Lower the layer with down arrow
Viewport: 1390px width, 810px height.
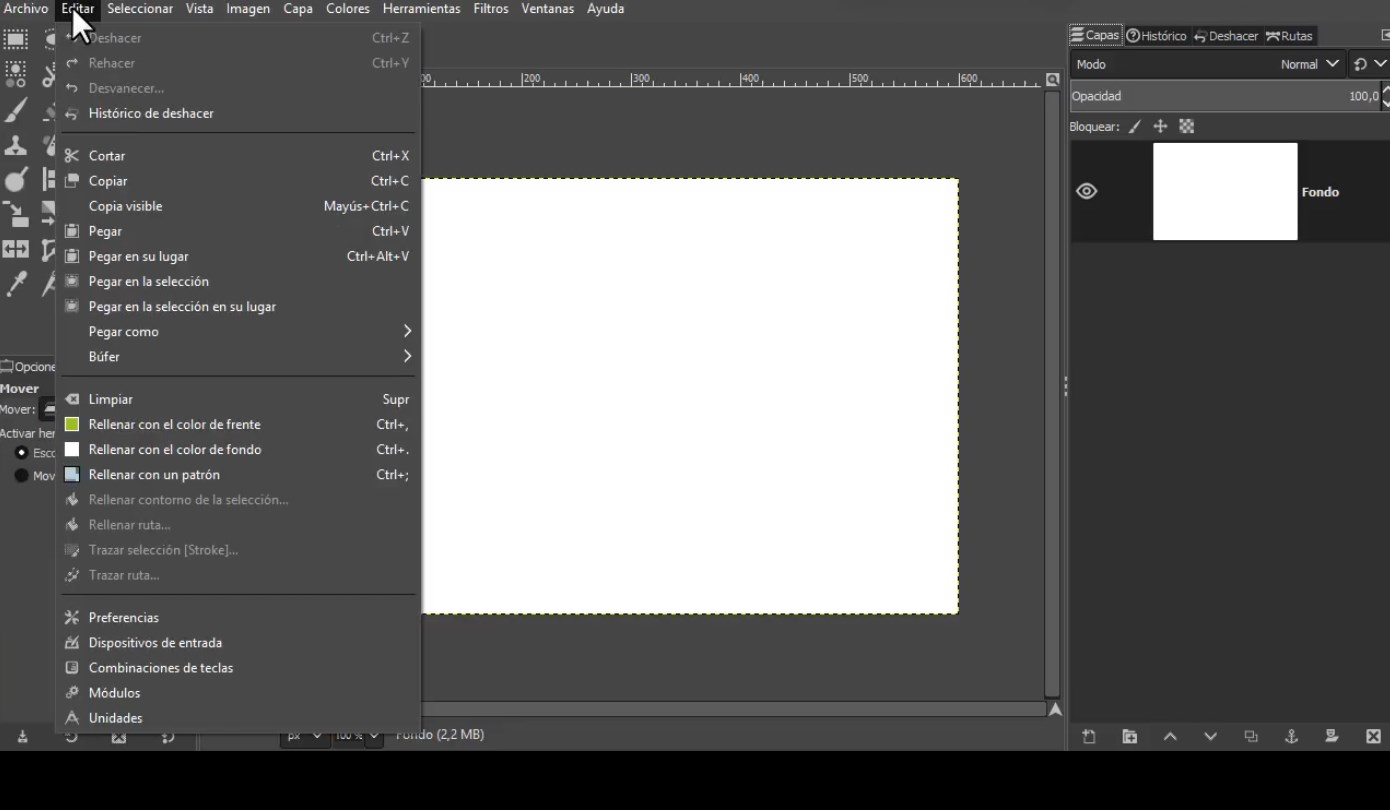click(x=1210, y=736)
